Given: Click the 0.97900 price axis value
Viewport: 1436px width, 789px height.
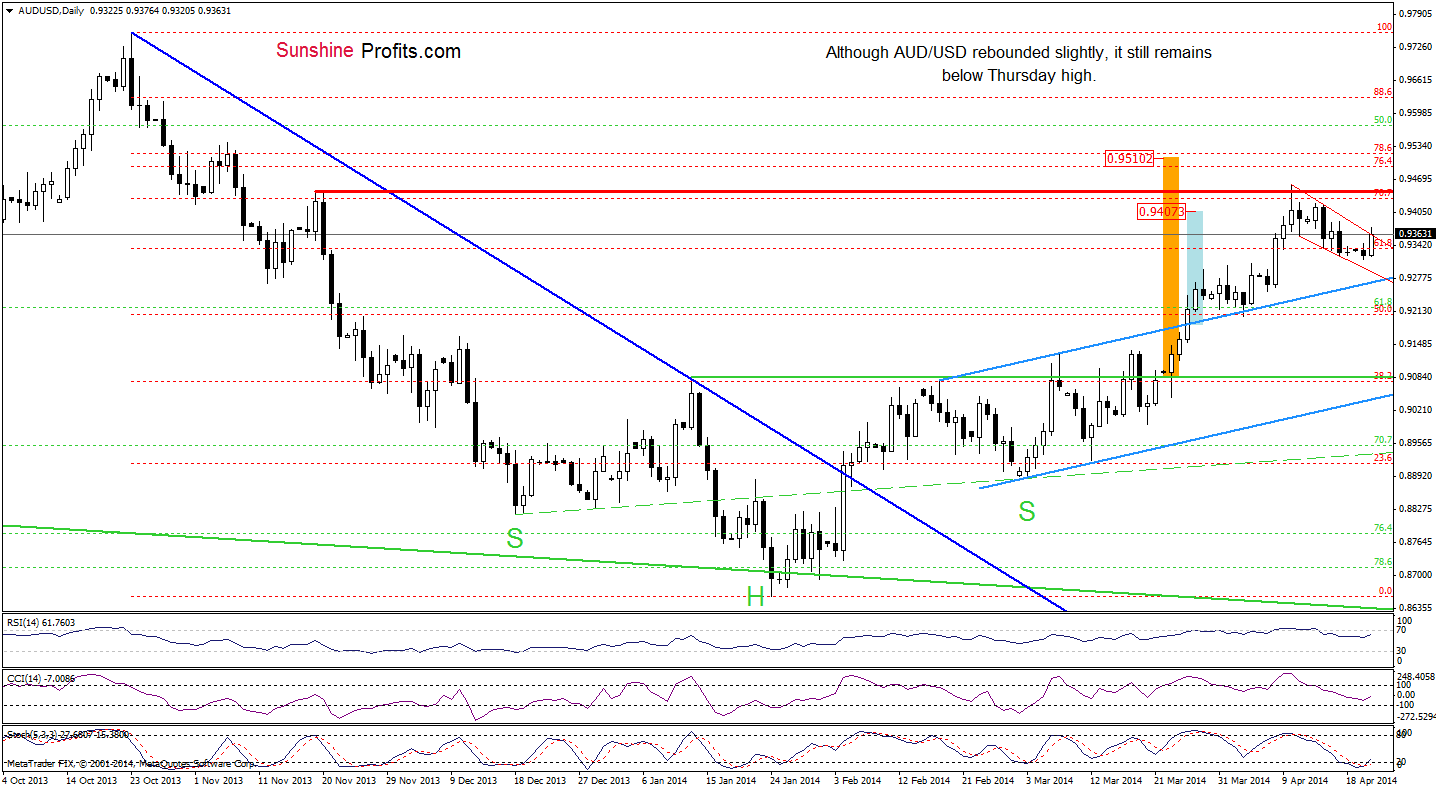Looking at the screenshot, I should coord(1417,14).
